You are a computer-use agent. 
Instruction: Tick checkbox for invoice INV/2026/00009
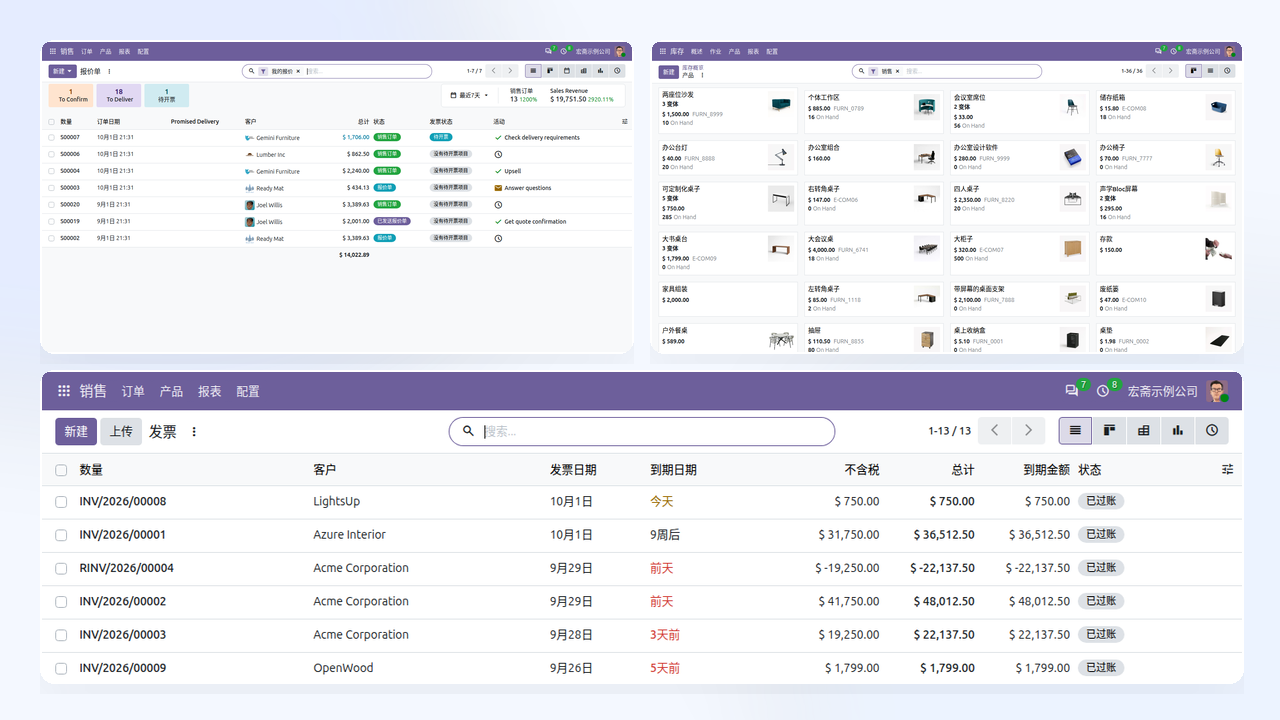[x=61, y=668]
